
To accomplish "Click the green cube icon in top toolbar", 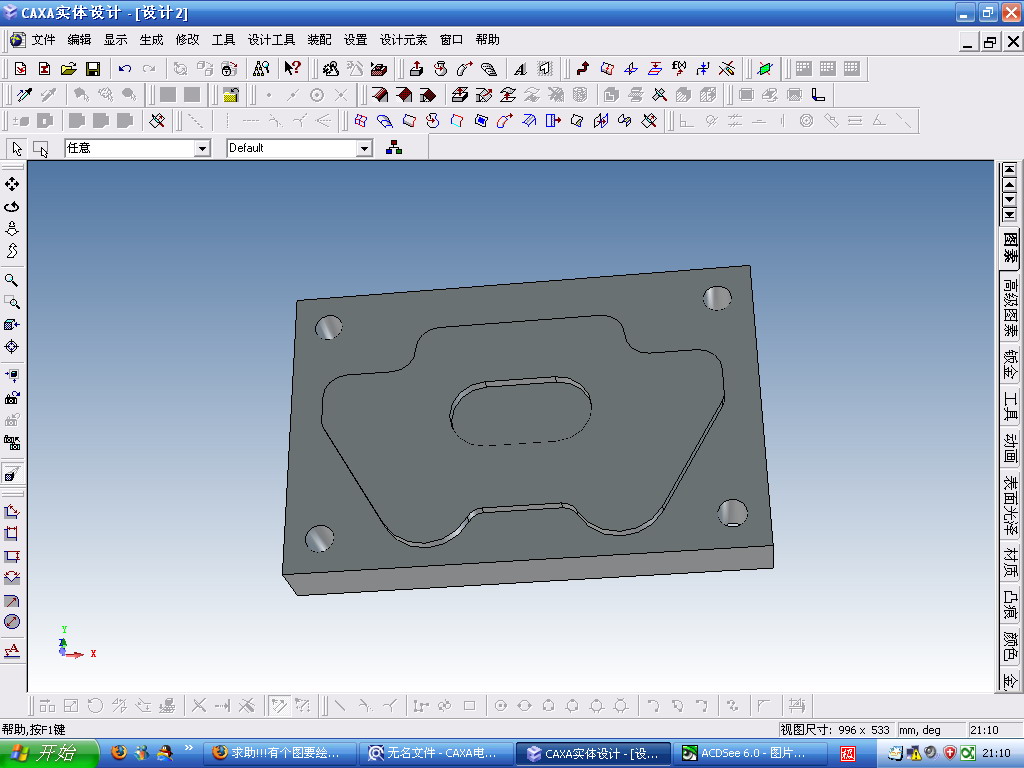I will (x=765, y=69).
